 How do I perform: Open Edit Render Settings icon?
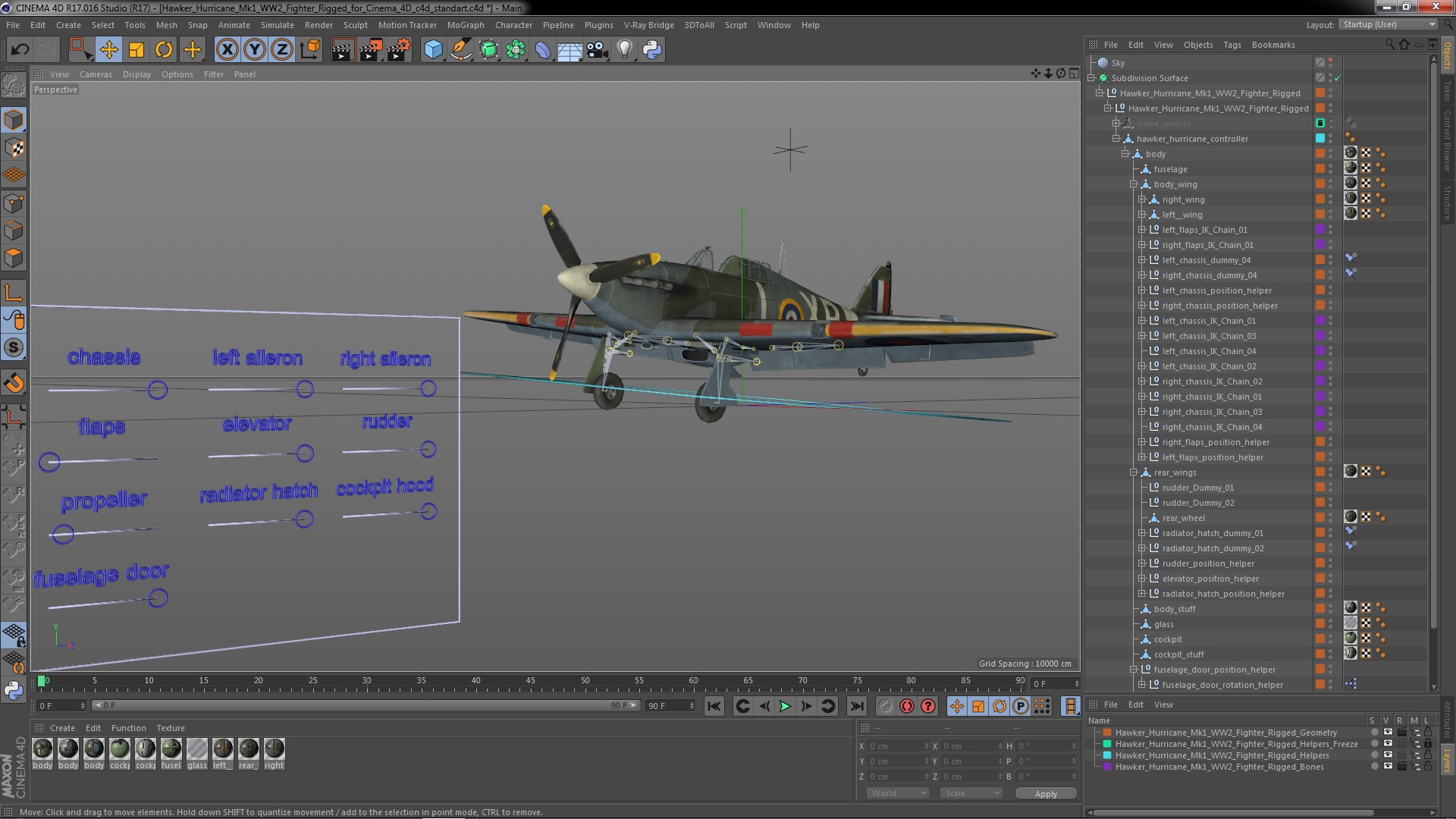(399, 50)
